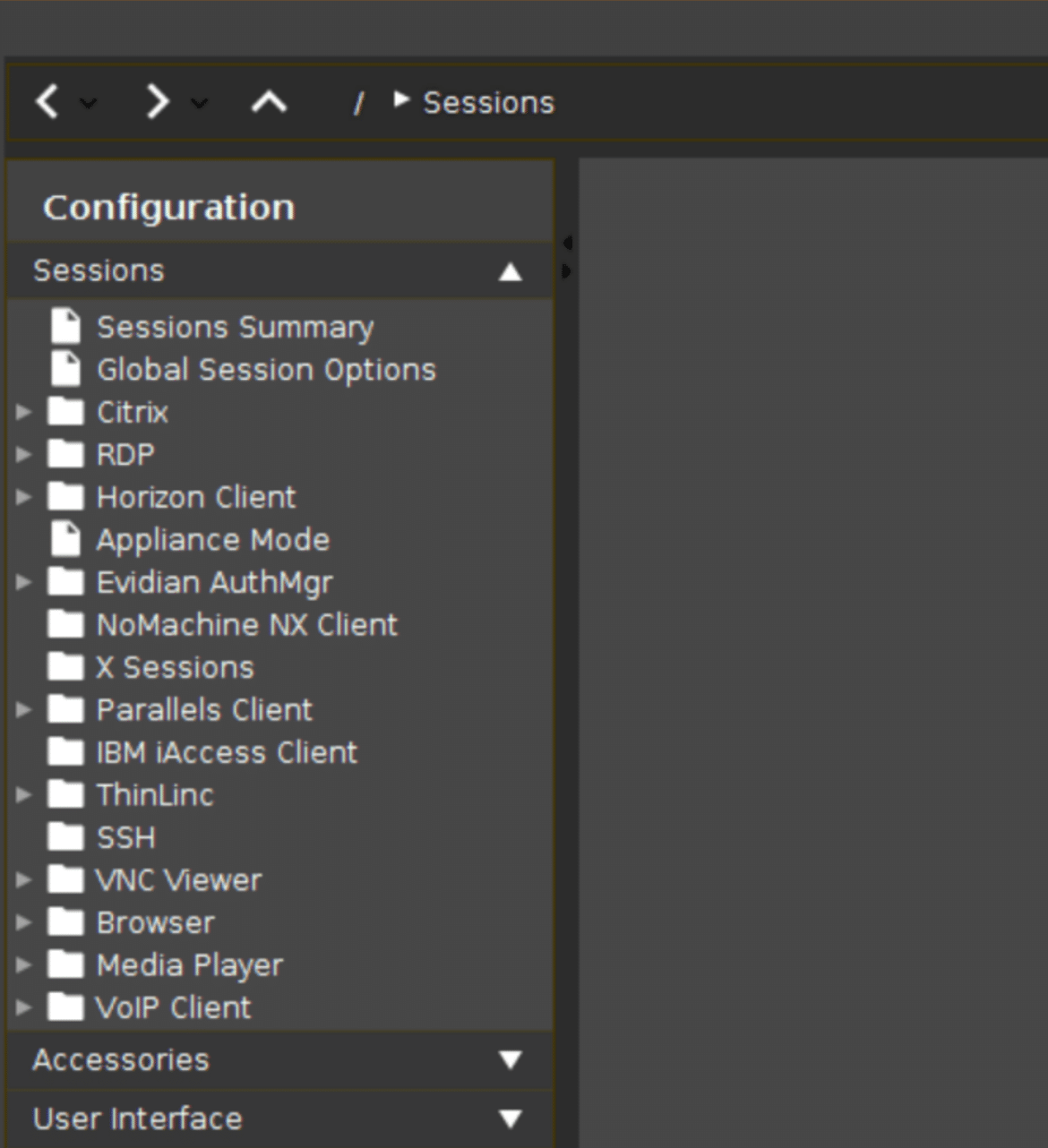Select the NoMachine NX Client folder icon

[x=65, y=623]
